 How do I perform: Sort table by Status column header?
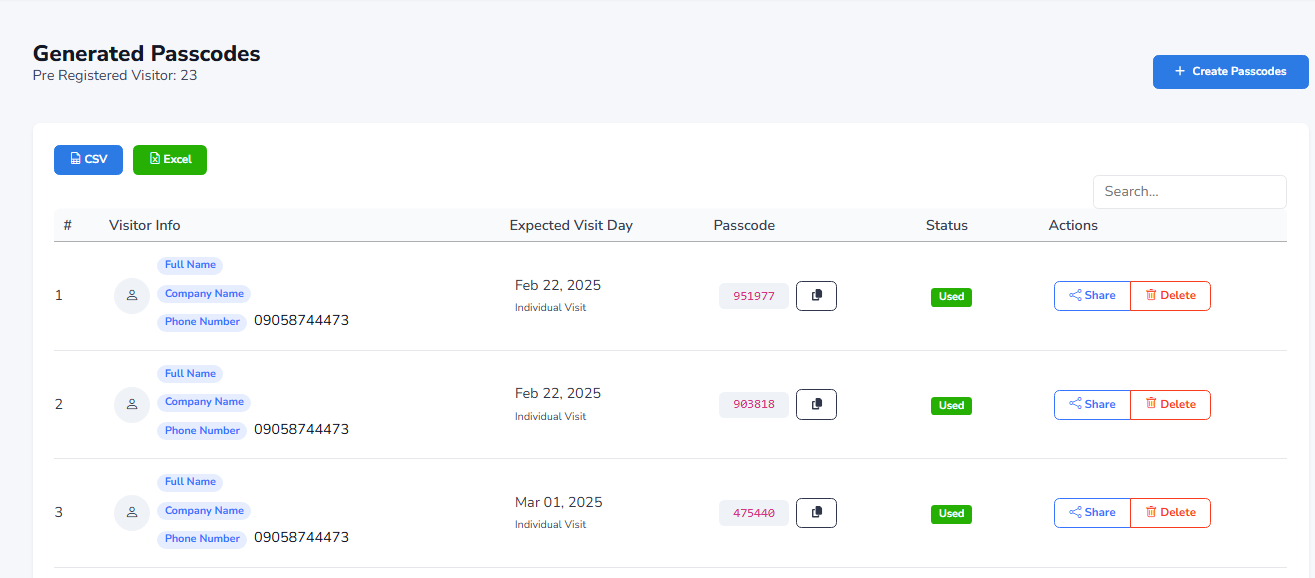pos(947,225)
